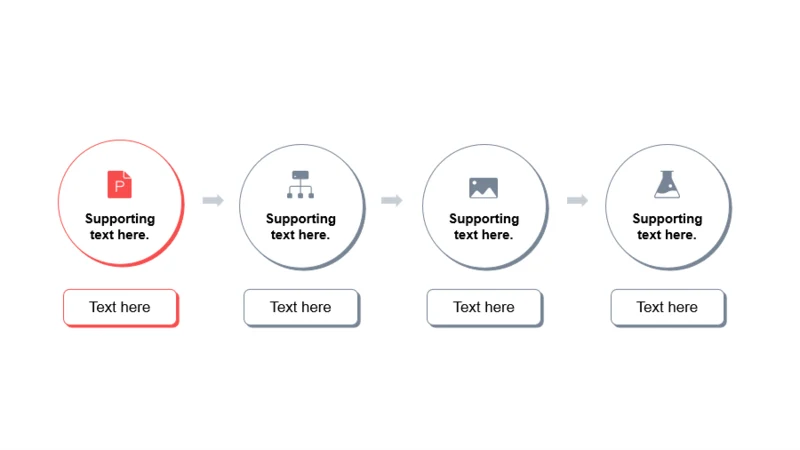Select the lab flask icon
This screenshot has width=800, height=450.
[667, 184]
